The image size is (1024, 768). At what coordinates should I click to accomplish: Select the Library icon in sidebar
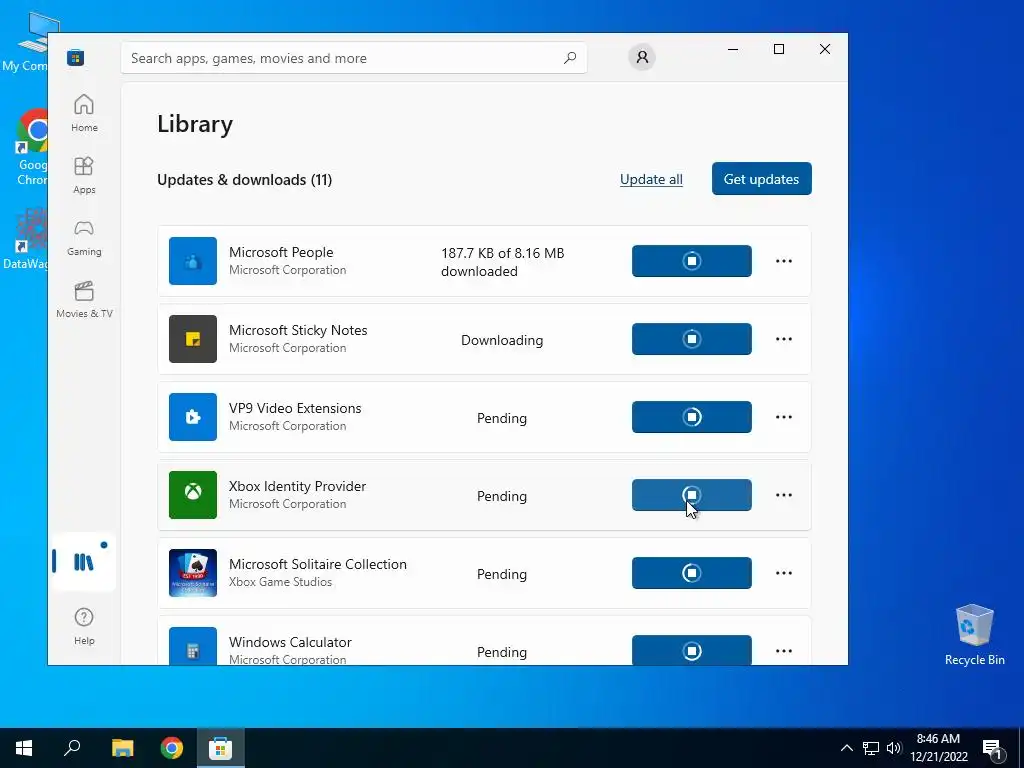pos(84,562)
